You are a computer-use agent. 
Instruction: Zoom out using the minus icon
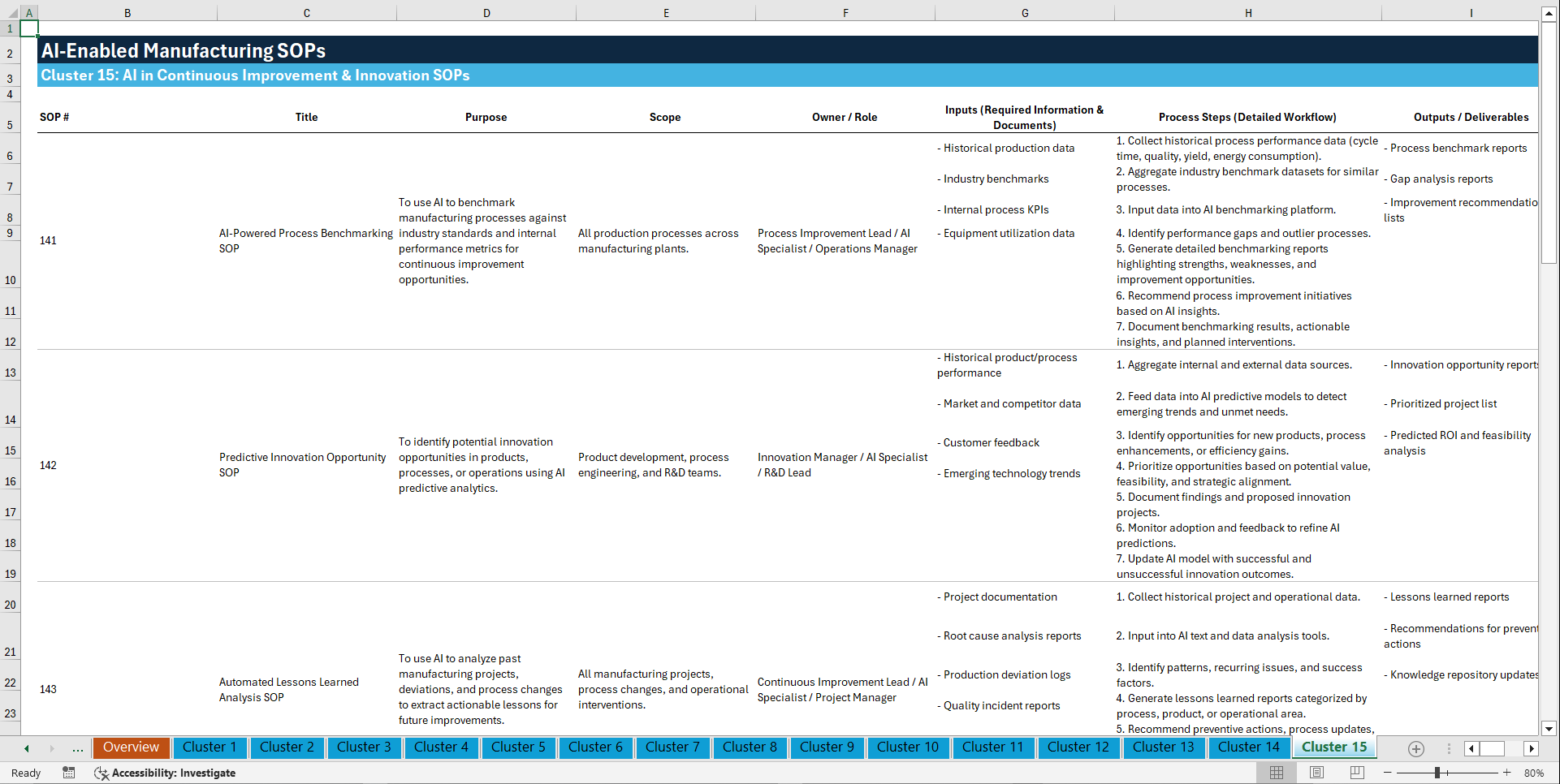tap(1388, 773)
